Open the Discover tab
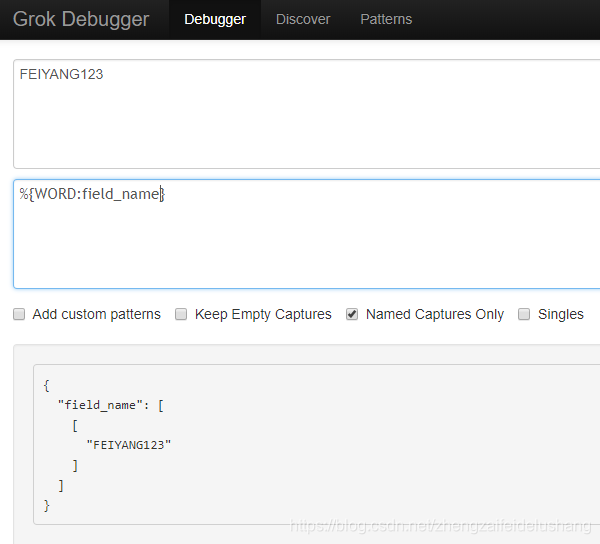Viewport: 600px width, 544px height. click(303, 19)
